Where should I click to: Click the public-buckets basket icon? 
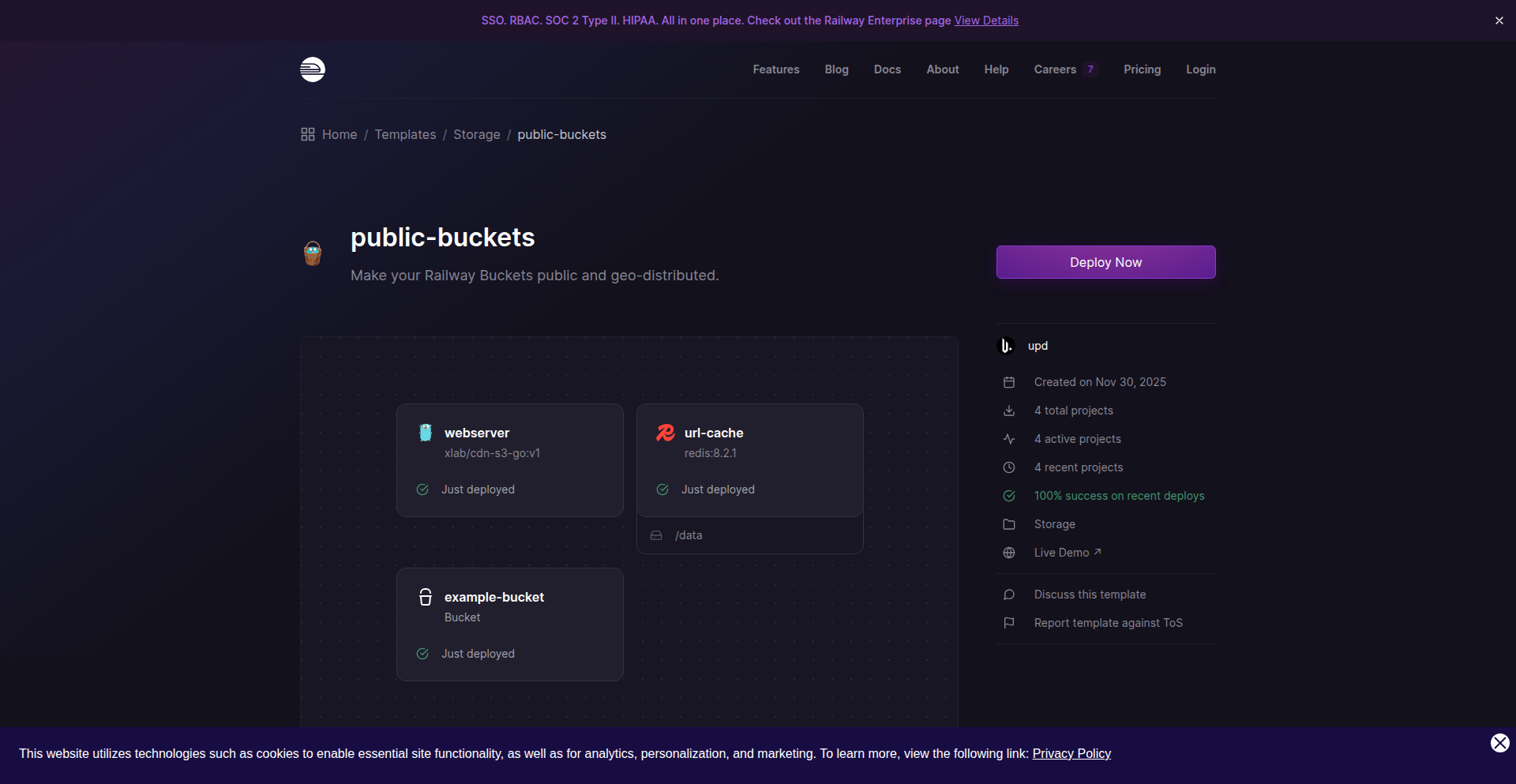pos(313,253)
